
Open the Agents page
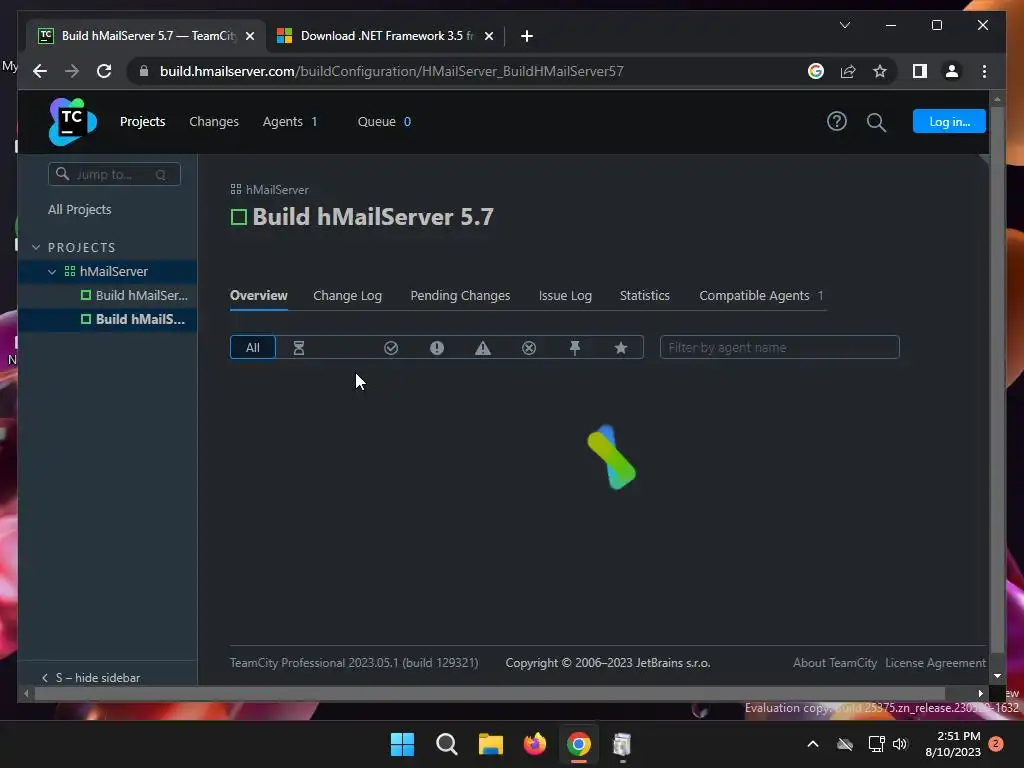[x=289, y=121]
